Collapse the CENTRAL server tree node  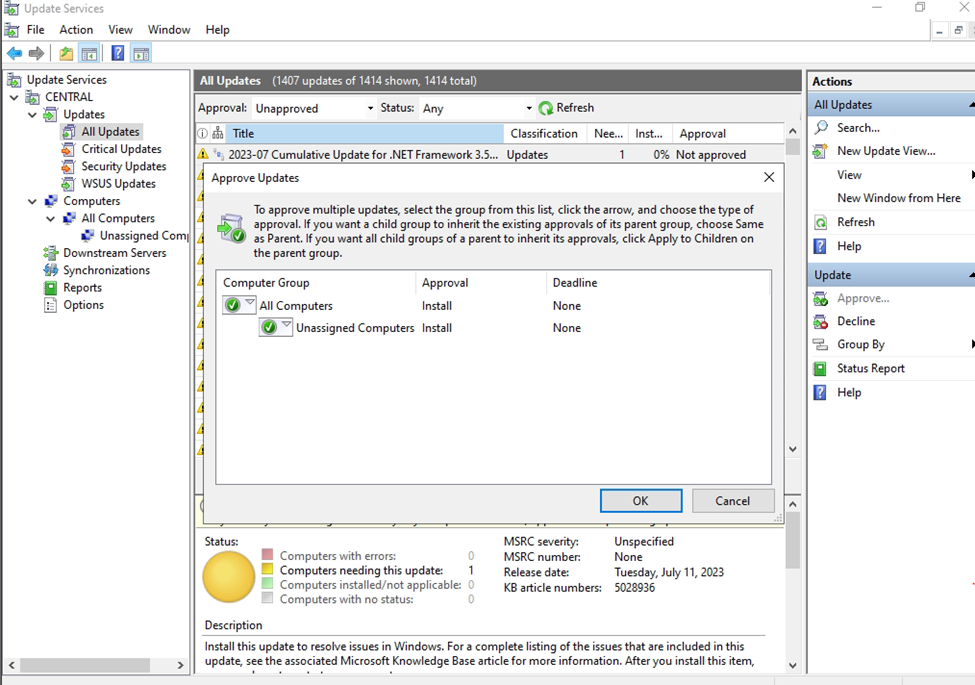pyautogui.click(x=15, y=97)
